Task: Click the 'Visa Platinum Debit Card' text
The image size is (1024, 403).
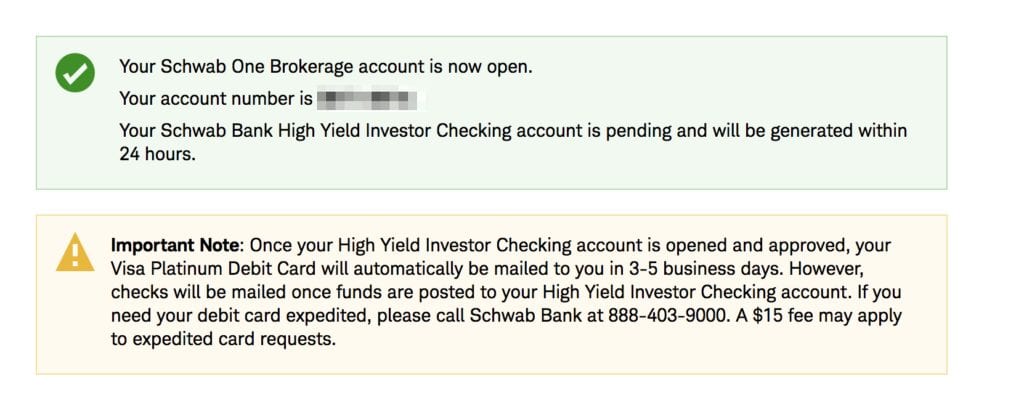Action: coord(210,269)
